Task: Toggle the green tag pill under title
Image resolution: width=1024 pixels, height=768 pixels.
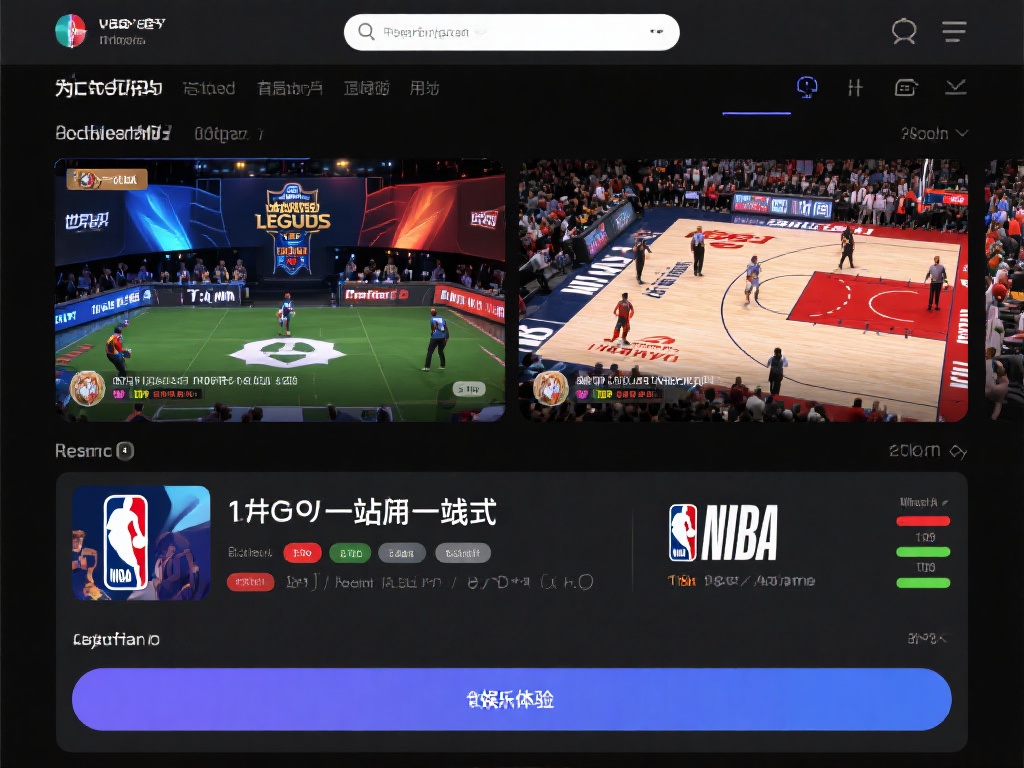Action: pos(349,553)
